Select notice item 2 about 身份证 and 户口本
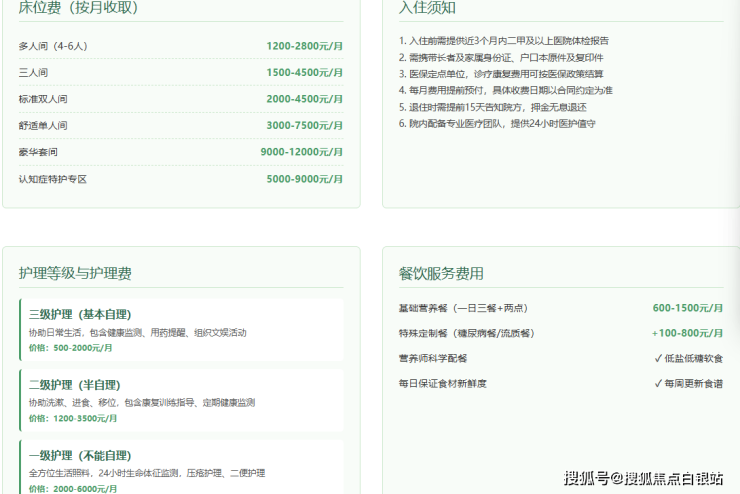This screenshot has height=494, width=740. 501,58
